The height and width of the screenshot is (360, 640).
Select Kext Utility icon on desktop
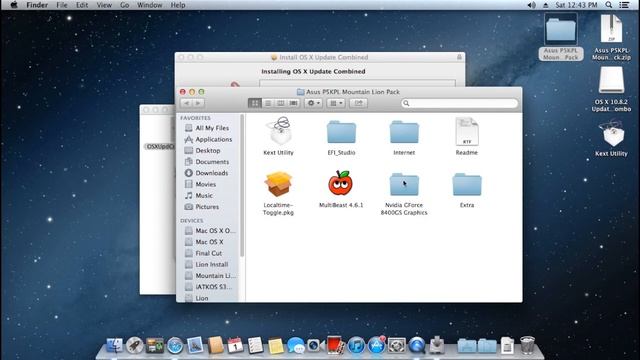(611, 138)
